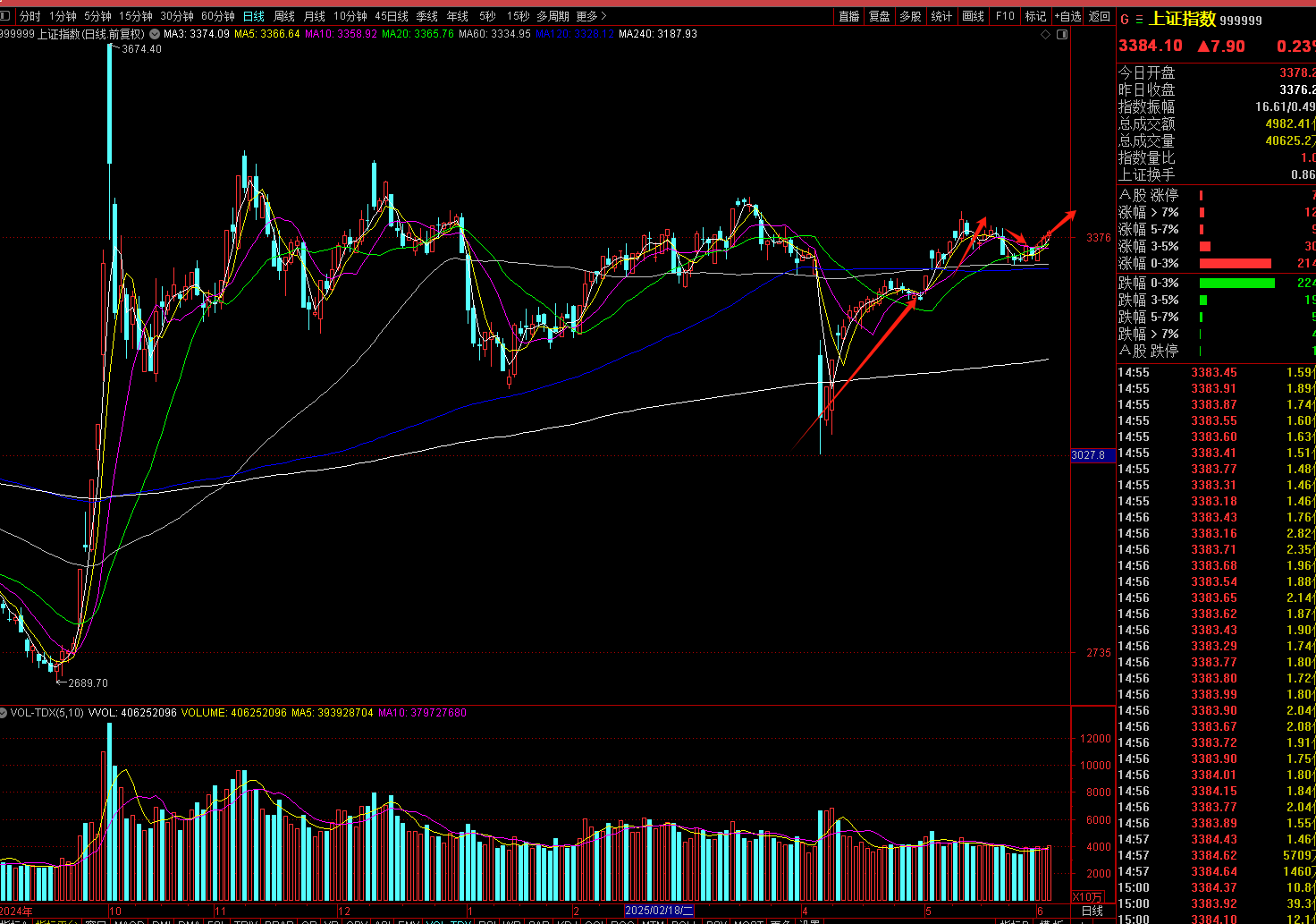
Task: Click the 复盘 review button
Action: pos(880,16)
